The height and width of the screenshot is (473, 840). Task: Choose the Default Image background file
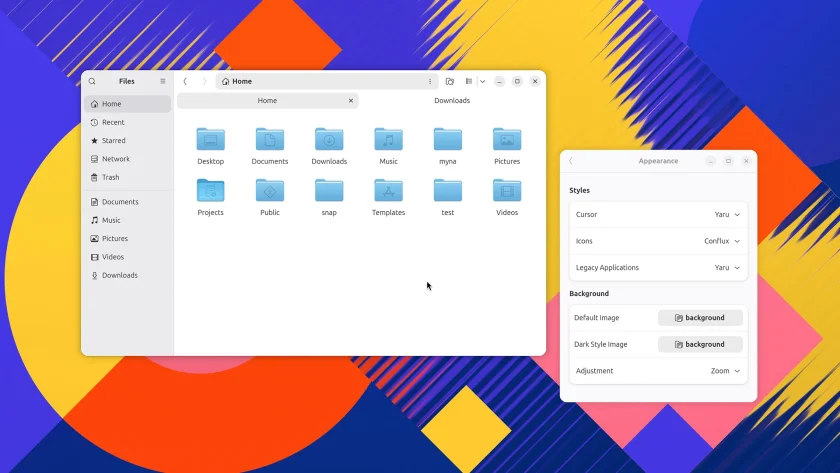[700, 318]
